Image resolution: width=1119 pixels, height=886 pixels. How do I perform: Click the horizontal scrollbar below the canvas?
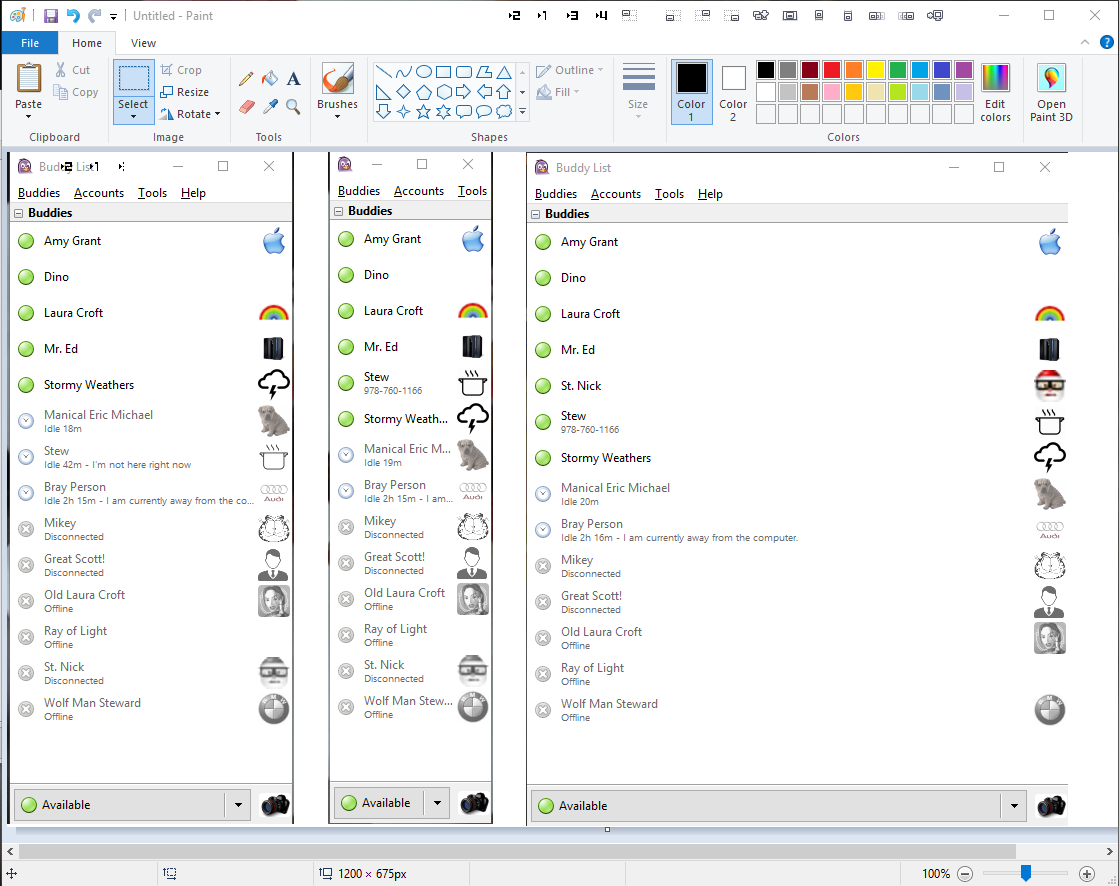pyautogui.click(x=500, y=851)
